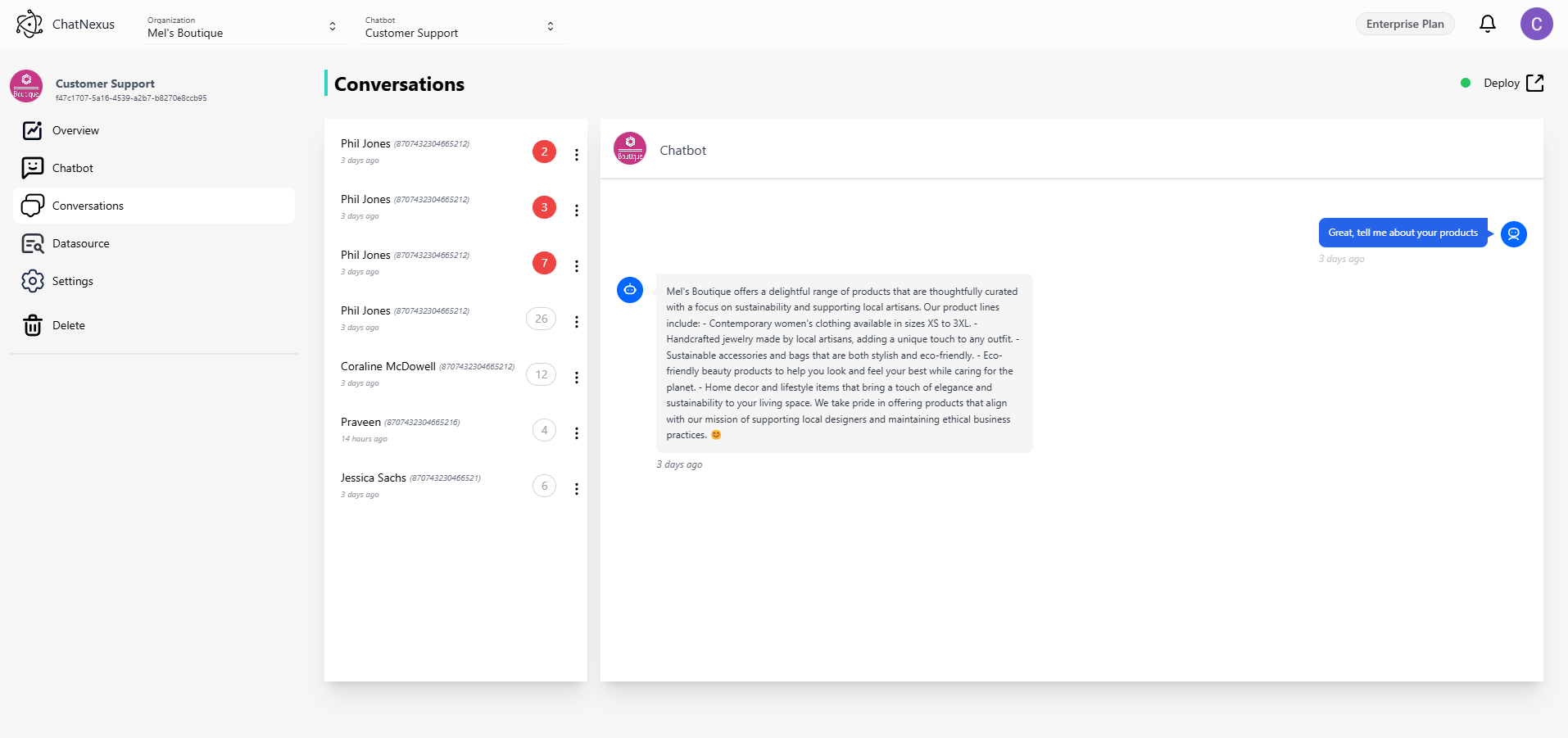Click the ChatNexus brand name

pyautogui.click(x=84, y=24)
